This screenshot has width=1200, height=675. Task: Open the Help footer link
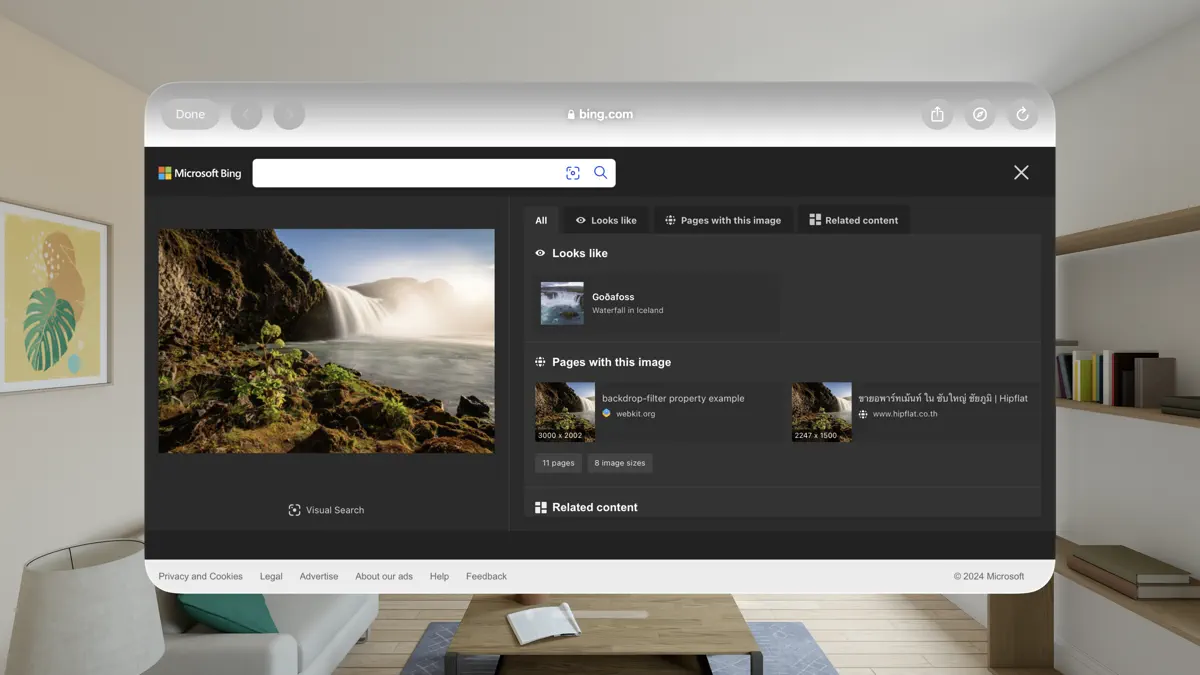pyautogui.click(x=439, y=576)
